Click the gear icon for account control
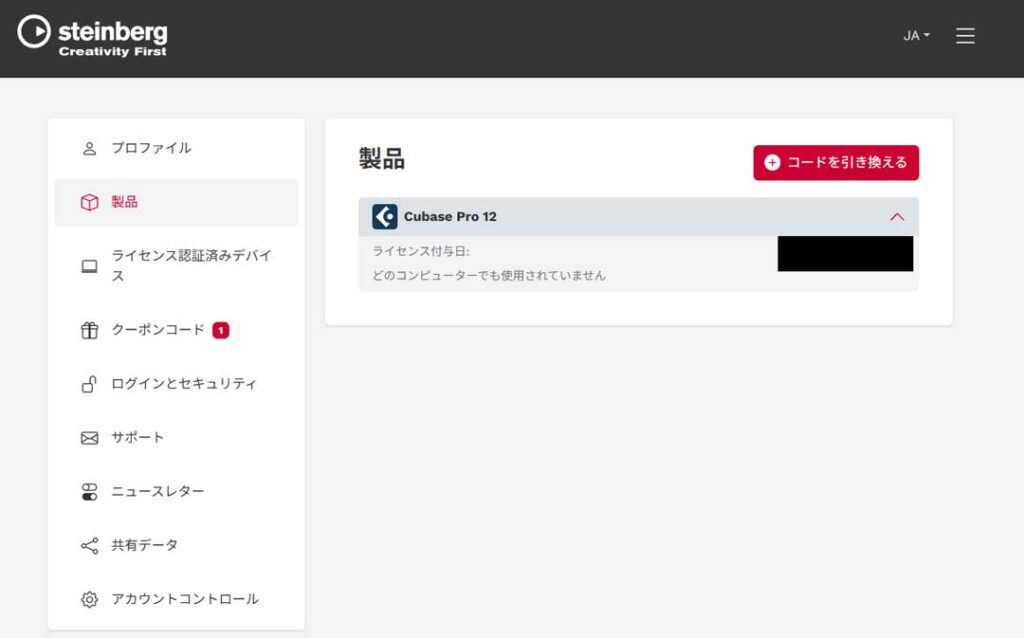The image size is (1024, 638). point(89,600)
